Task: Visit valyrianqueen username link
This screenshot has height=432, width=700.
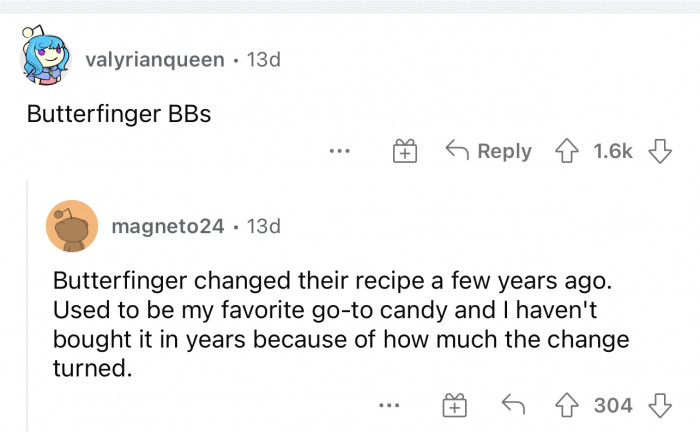Action: [155, 60]
